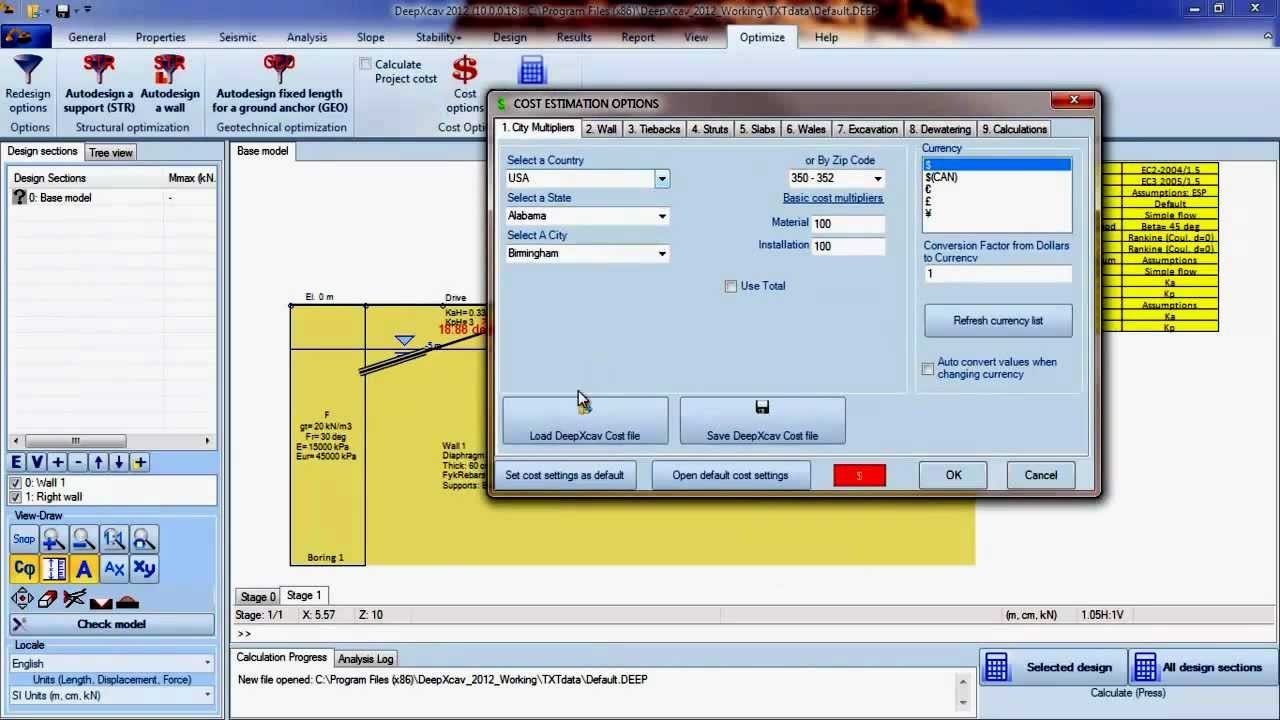Switch to 7. Excavation tab
1280x720 pixels.
pos(867,129)
